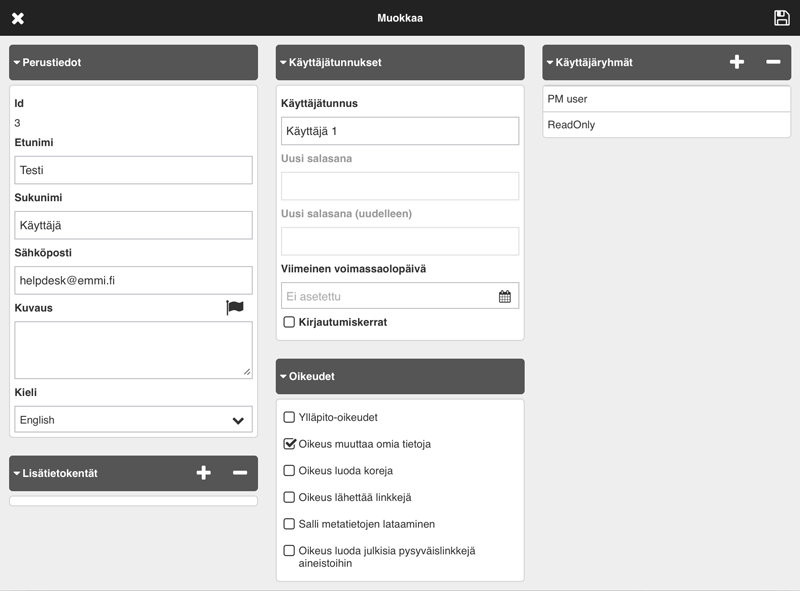
Task: Toggle the Kirjautumiskerrat checkbox
Action: pyautogui.click(x=290, y=322)
